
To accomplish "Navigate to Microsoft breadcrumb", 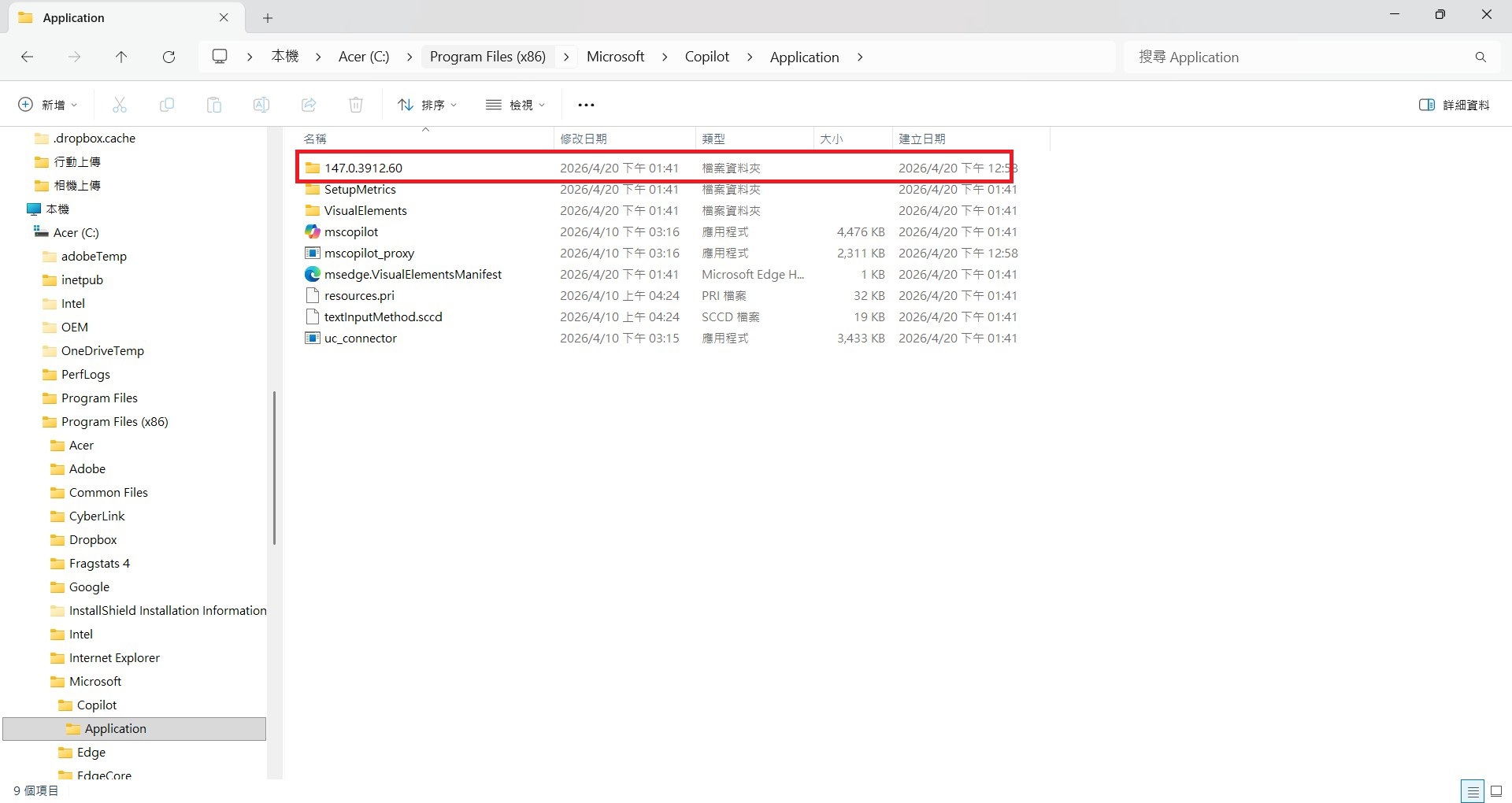I will (616, 57).
